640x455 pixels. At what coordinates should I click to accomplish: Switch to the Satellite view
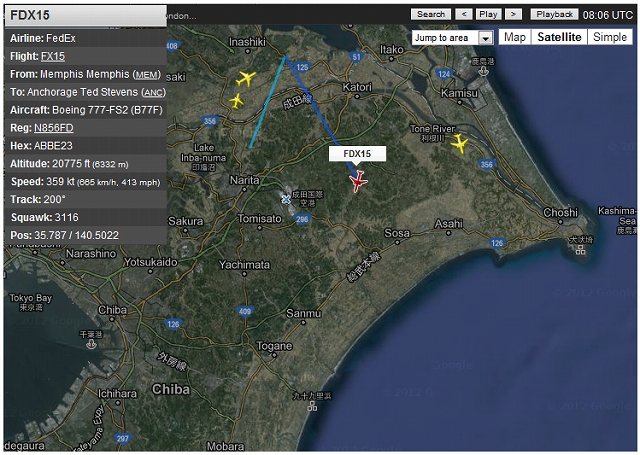pyautogui.click(x=559, y=37)
